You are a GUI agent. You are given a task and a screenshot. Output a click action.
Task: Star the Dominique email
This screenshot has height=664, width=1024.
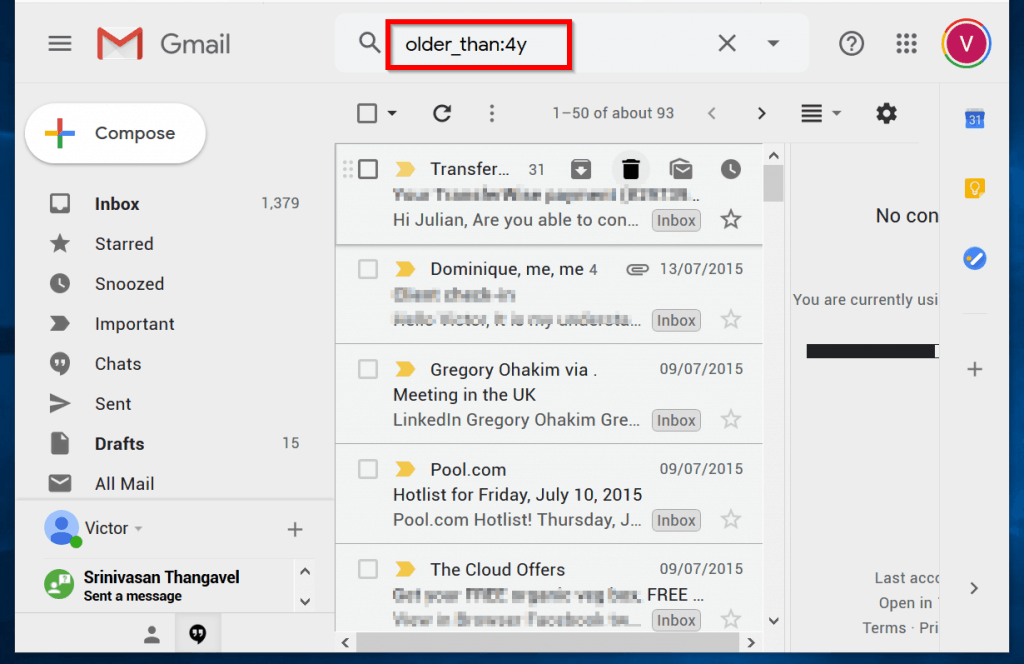731,320
